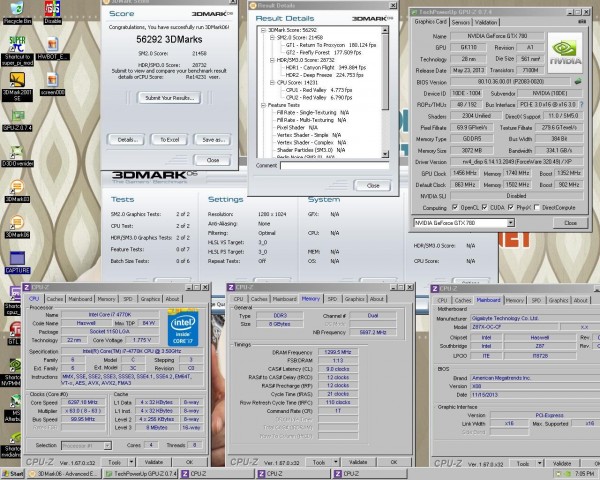600x480 pixels.
Task: Select GT1 - Return To Proxycon result row
Action: [331, 45]
